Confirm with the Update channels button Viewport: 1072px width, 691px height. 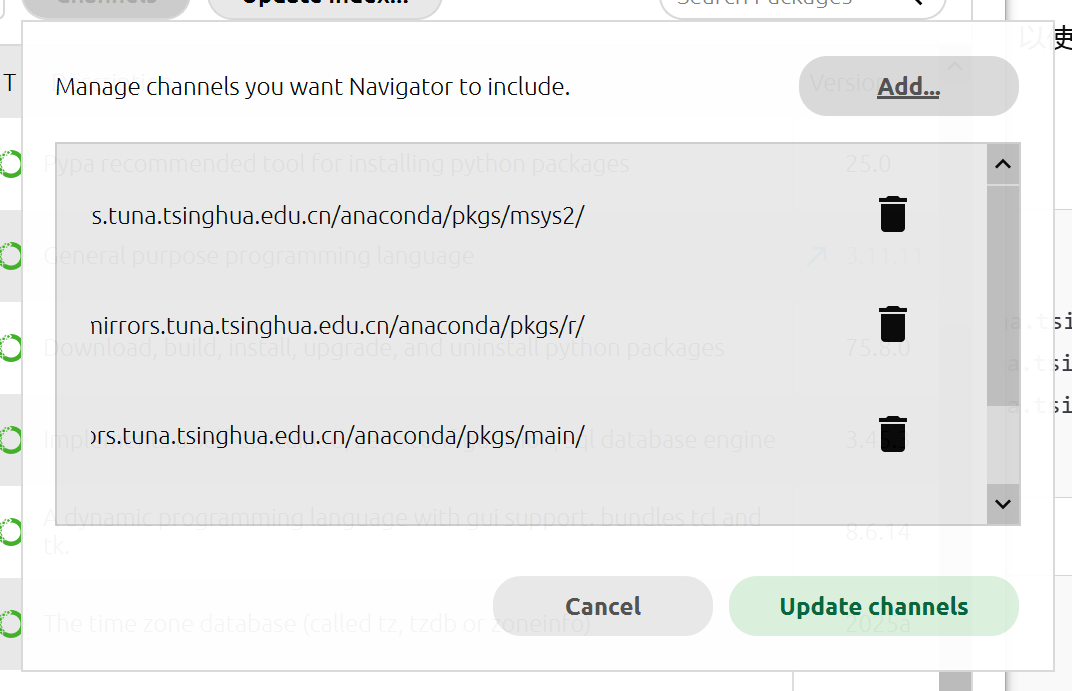tap(873, 606)
